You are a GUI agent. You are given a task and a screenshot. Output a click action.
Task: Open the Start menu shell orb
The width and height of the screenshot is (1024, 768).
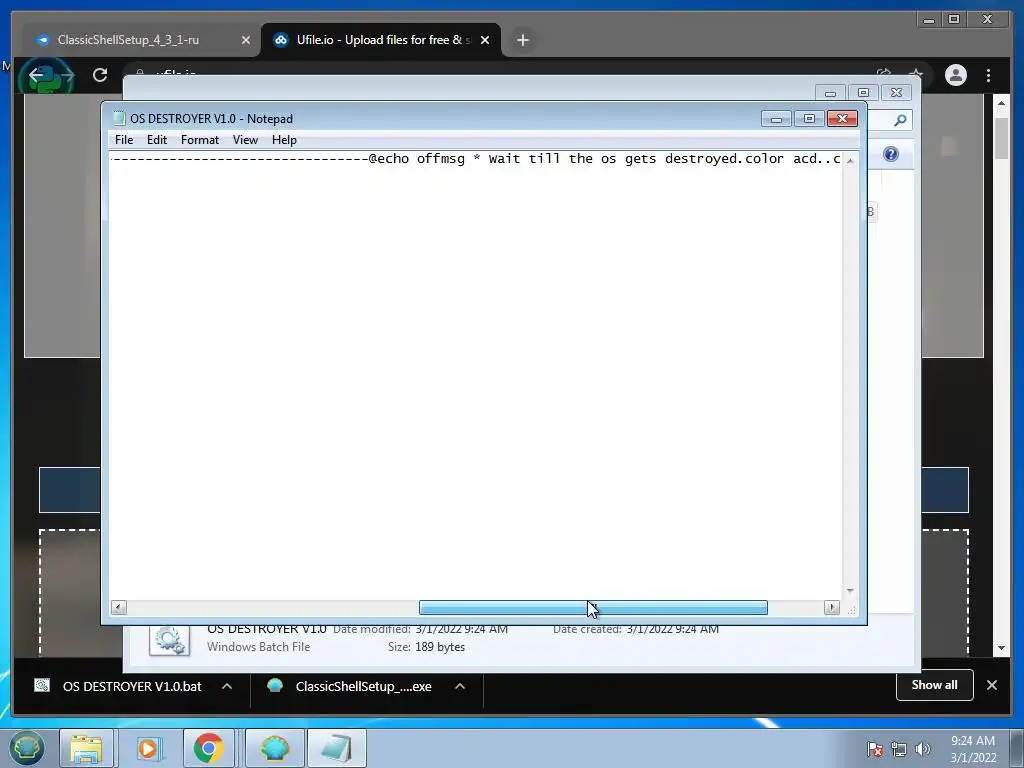[26, 748]
